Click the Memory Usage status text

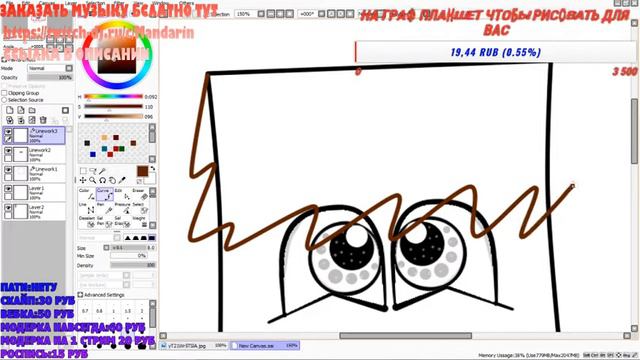(528, 356)
